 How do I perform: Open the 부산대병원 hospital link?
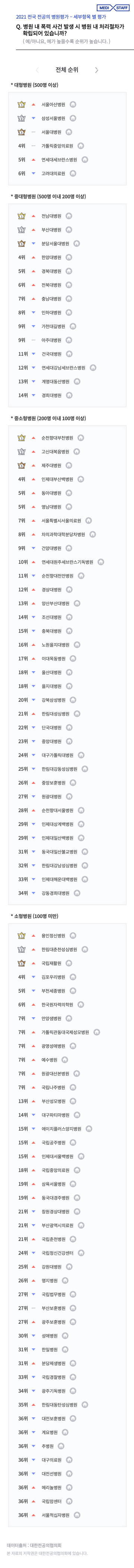(51, 230)
